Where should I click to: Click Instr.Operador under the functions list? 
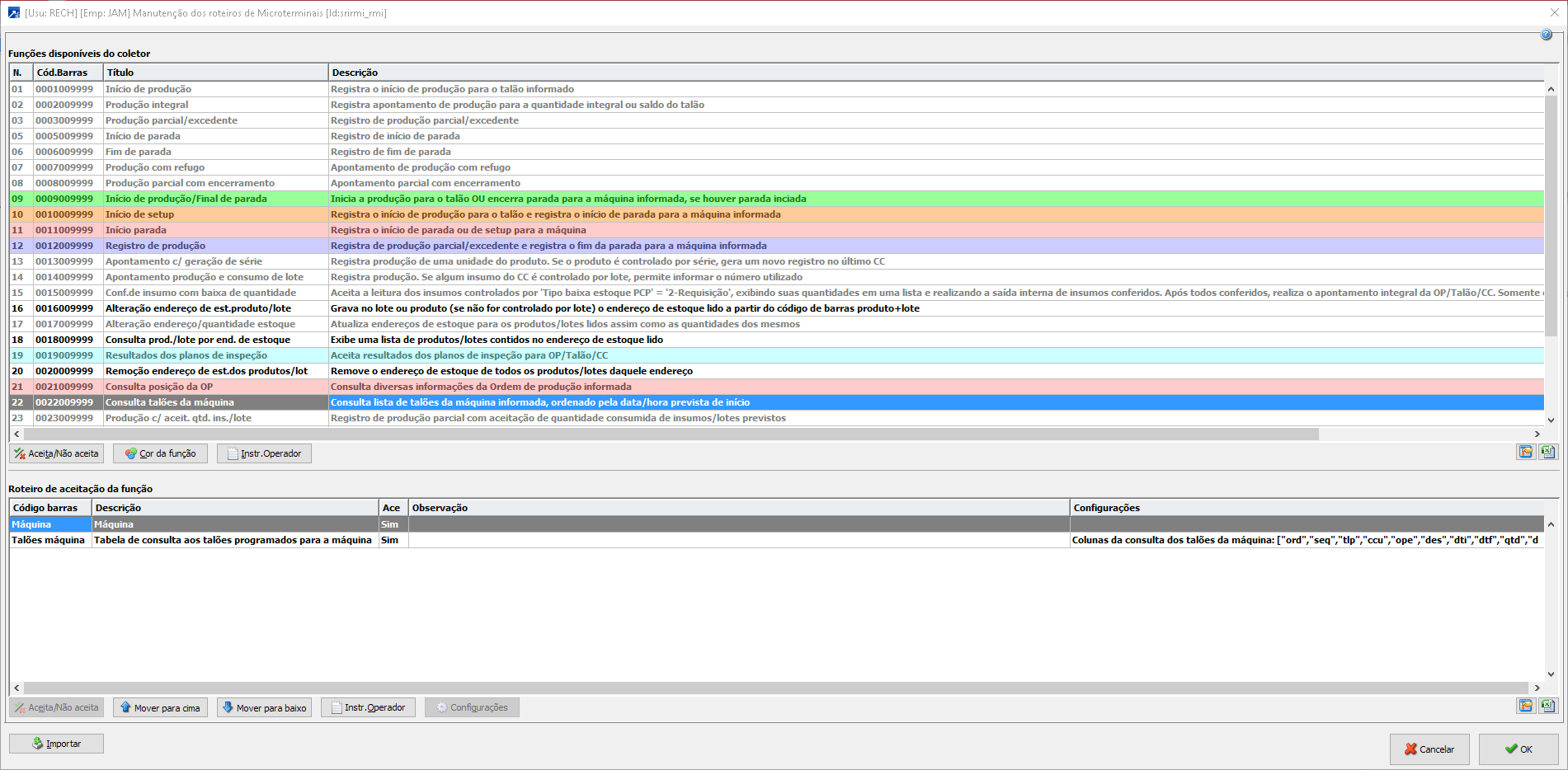point(264,453)
